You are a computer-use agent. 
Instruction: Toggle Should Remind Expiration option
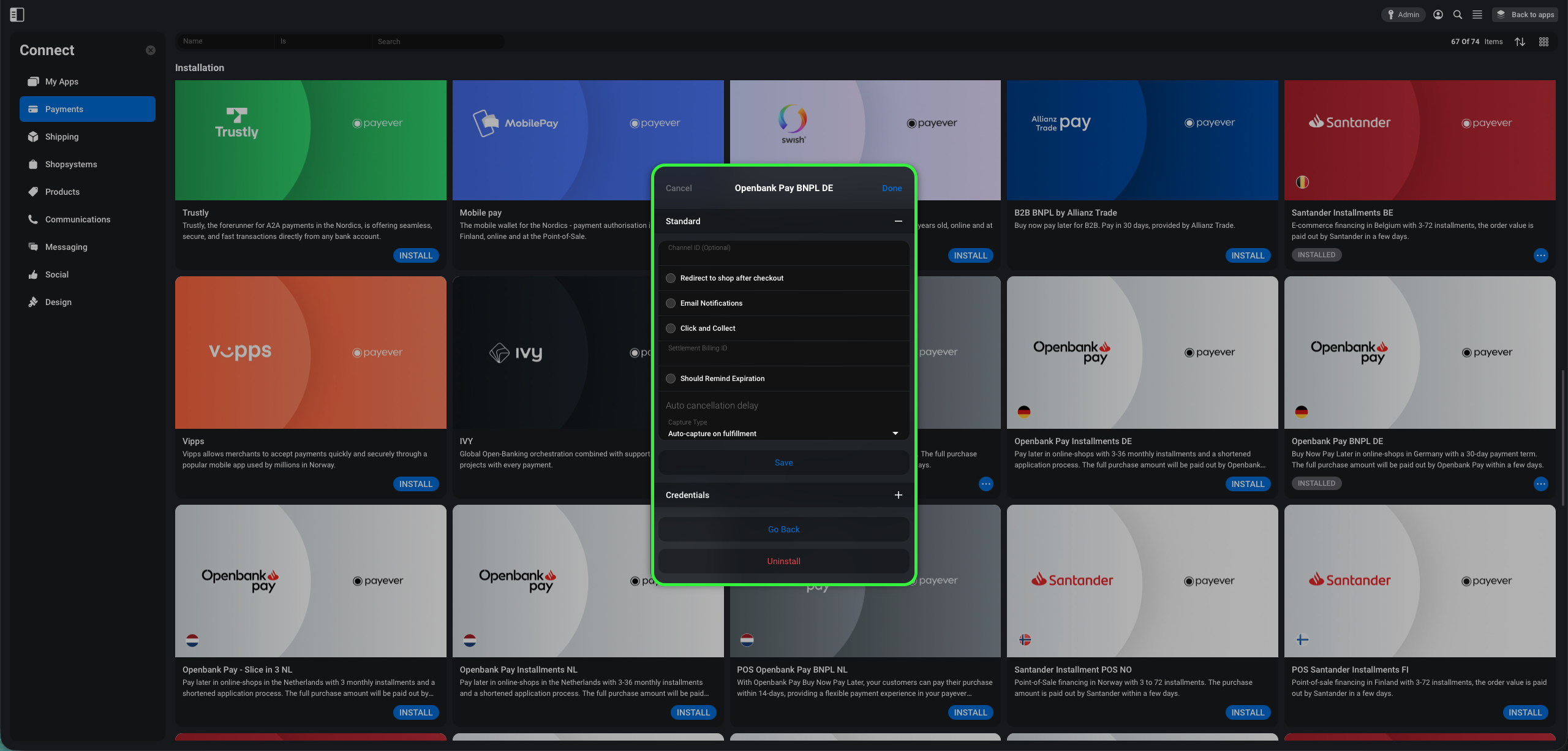point(671,379)
